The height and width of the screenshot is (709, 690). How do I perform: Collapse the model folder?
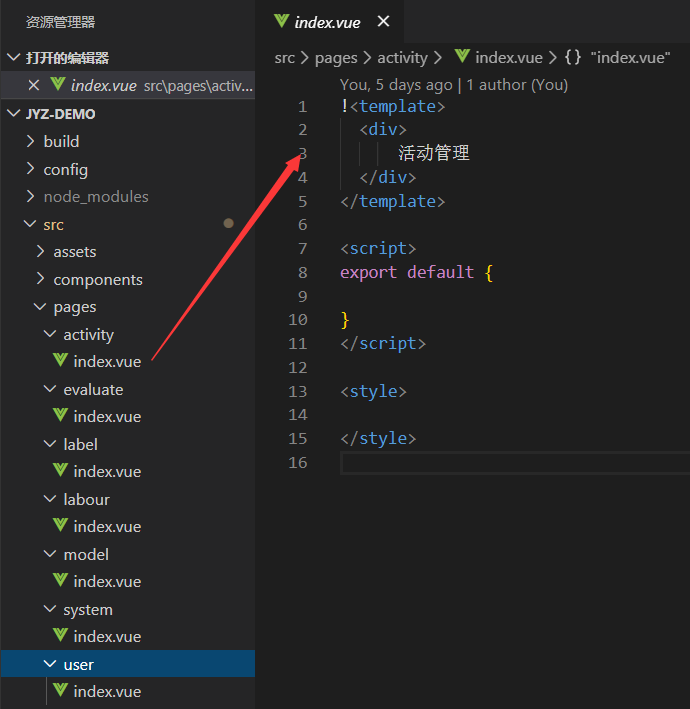point(50,554)
